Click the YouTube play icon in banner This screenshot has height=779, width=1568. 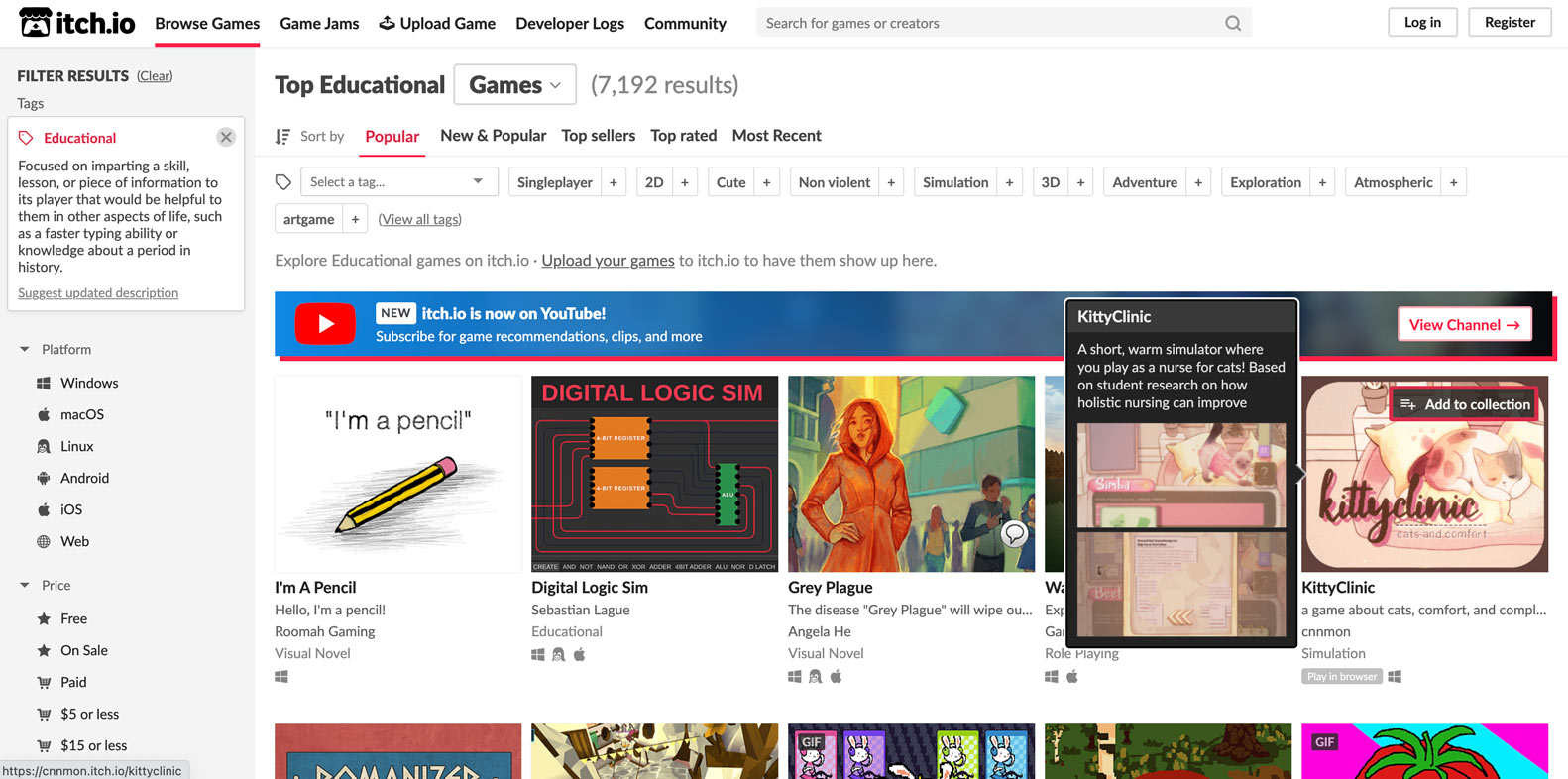point(325,324)
